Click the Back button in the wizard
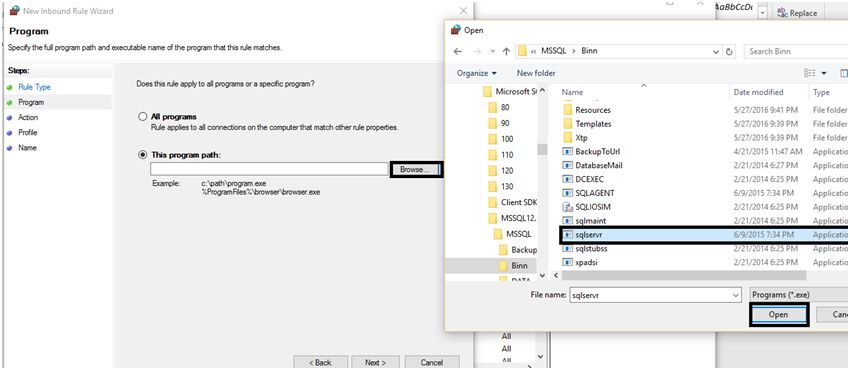Image resolution: width=850 pixels, height=370 pixels. [x=320, y=362]
